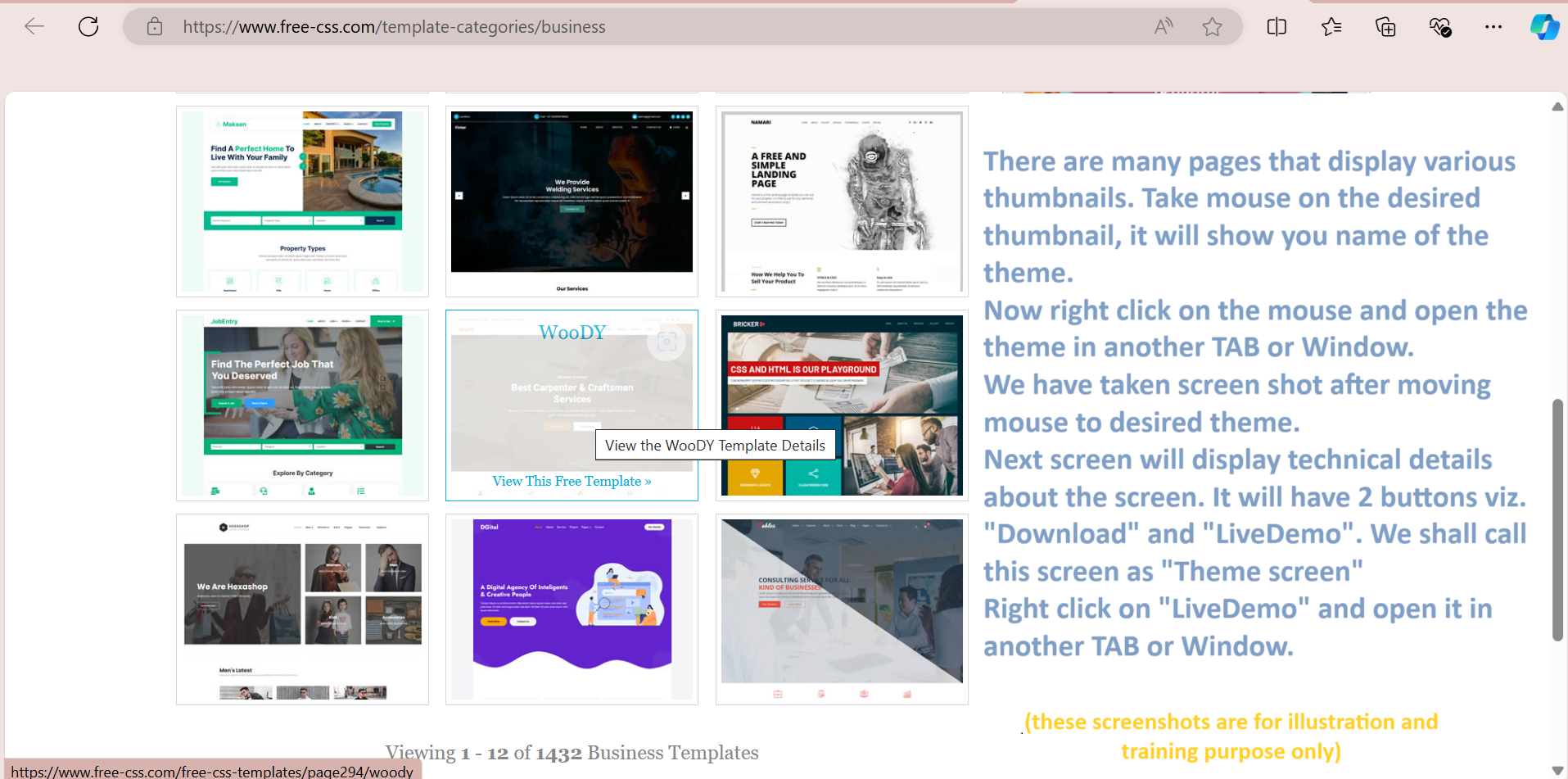View site information lock icon
1568x779 pixels.
pos(155,27)
